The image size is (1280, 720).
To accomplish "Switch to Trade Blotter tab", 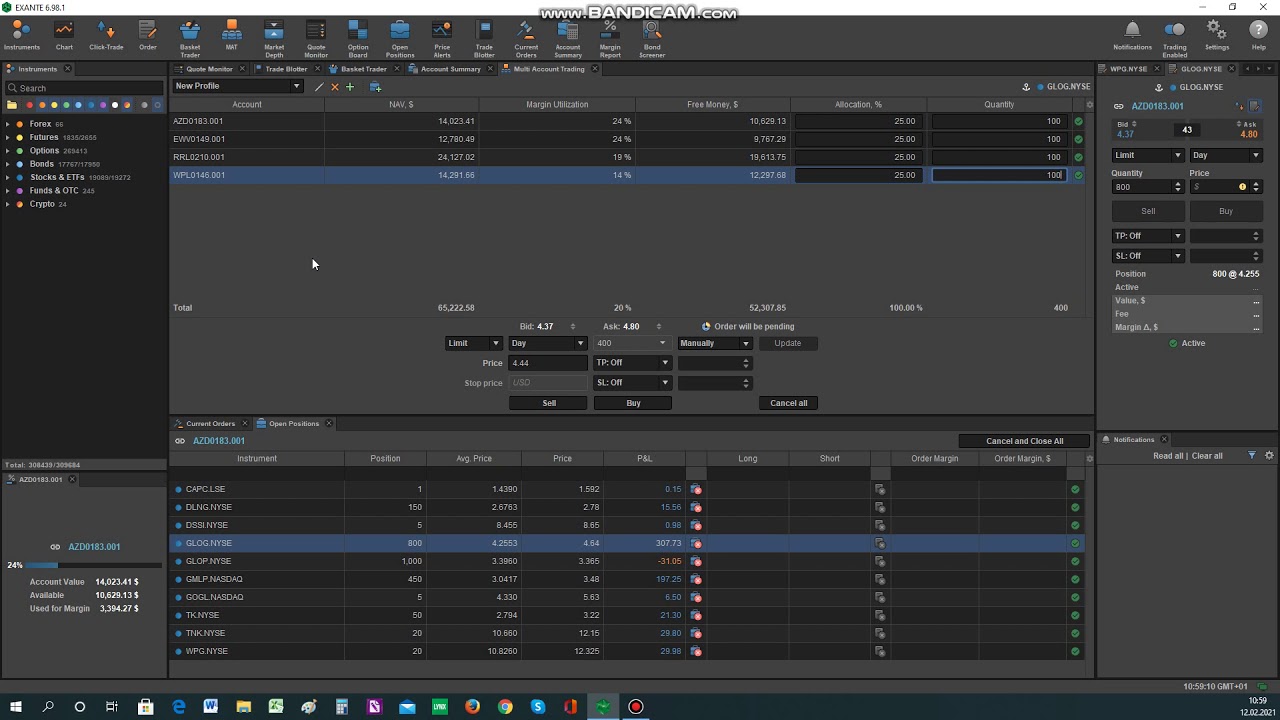I will click(286, 69).
